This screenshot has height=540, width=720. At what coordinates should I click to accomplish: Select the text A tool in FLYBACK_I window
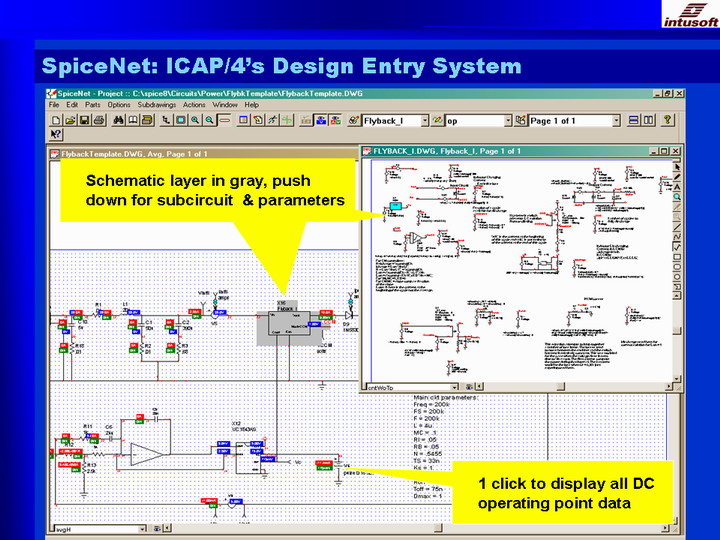point(677,187)
